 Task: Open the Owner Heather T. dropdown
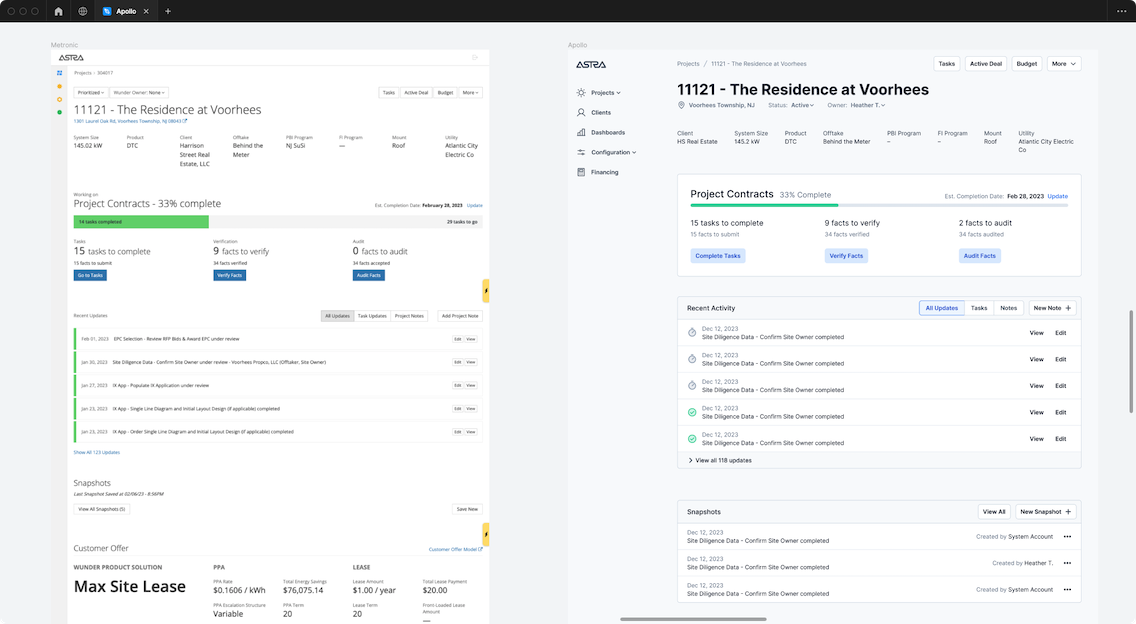pos(866,105)
